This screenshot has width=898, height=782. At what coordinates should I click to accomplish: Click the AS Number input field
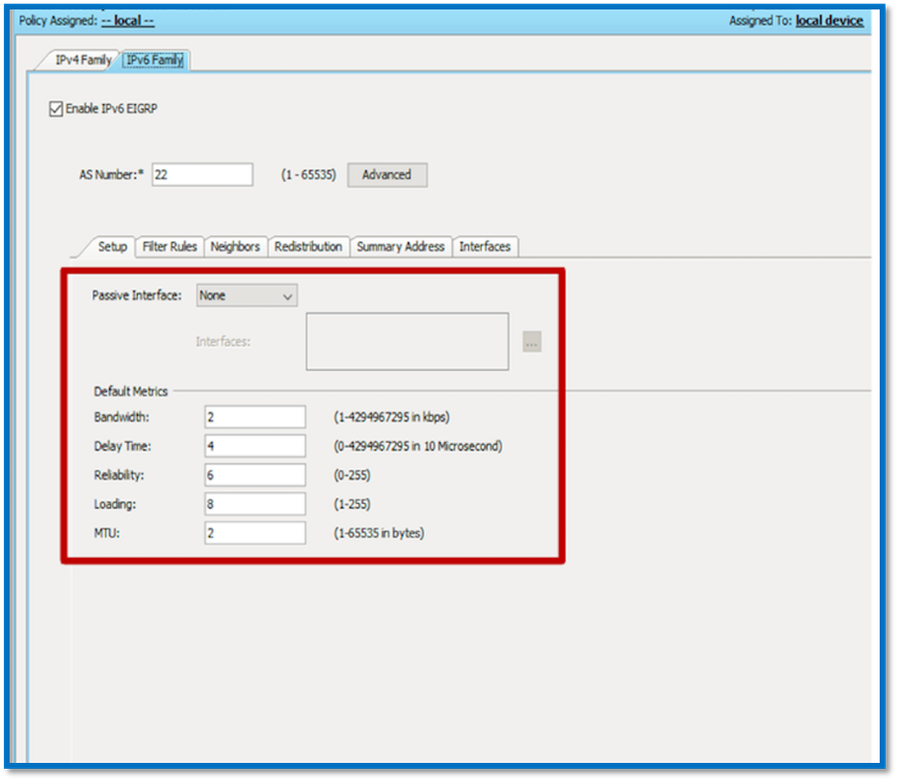click(202, 175)
